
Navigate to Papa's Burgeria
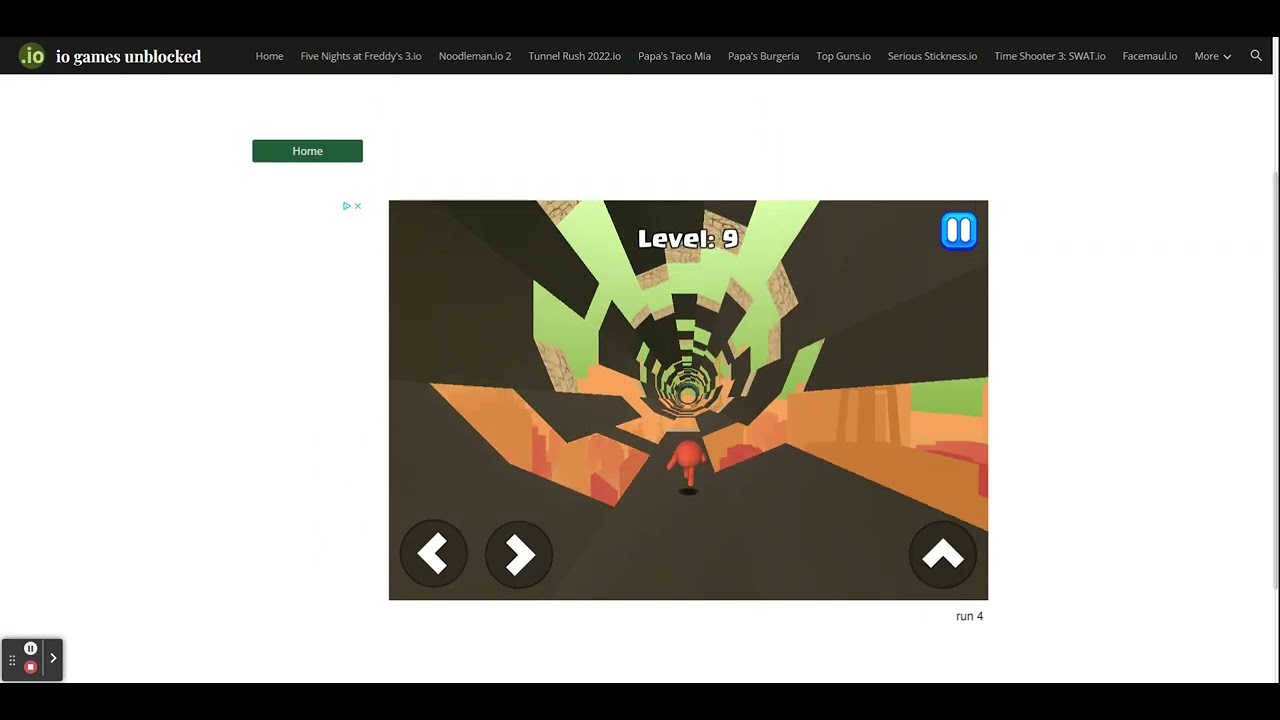(x=763, y=56)
